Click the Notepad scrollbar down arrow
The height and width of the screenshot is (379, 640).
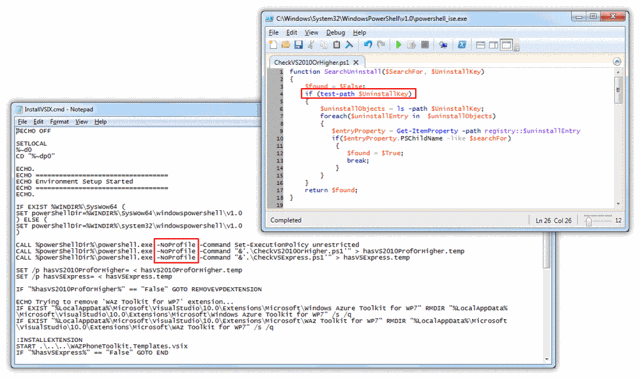547,359
